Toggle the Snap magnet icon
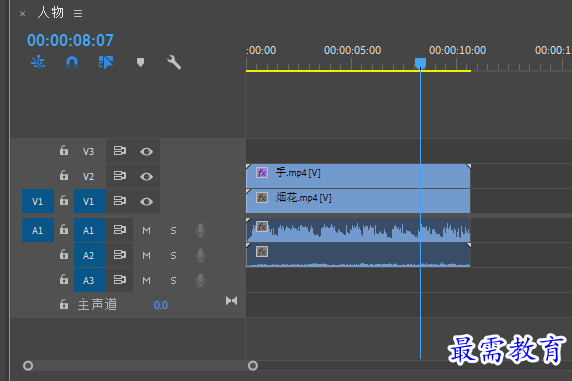The width and height of the screenshot is (572, 381). (x=72, y=62)
